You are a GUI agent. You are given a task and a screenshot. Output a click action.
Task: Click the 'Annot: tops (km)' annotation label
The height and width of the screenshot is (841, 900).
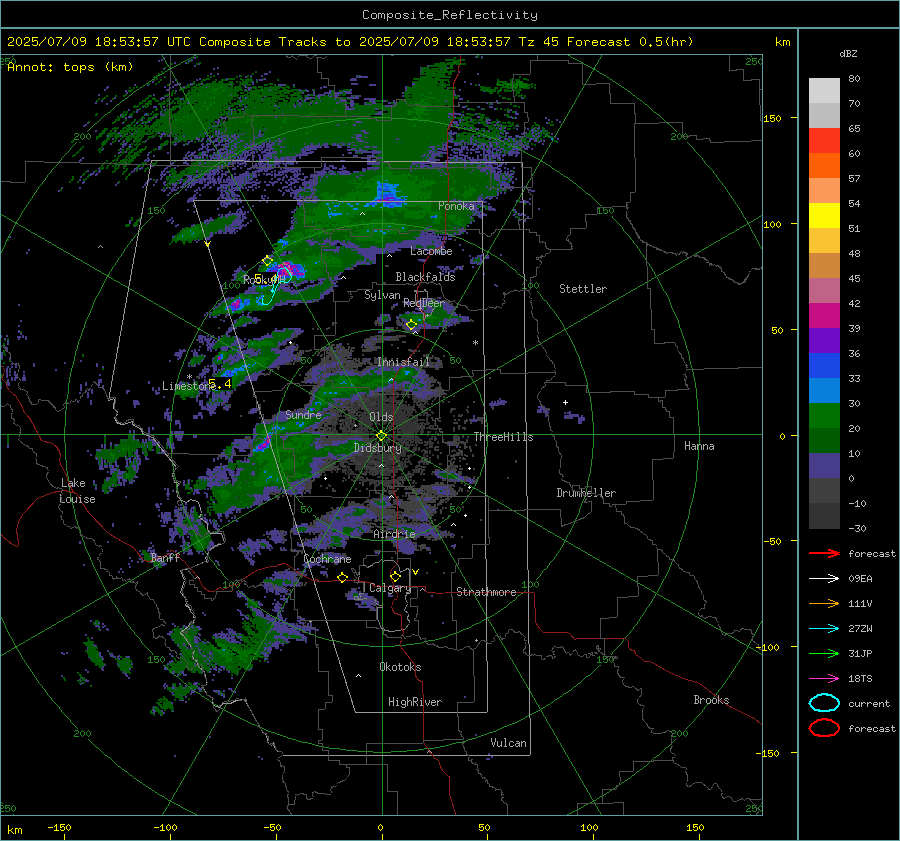point(70,67)
